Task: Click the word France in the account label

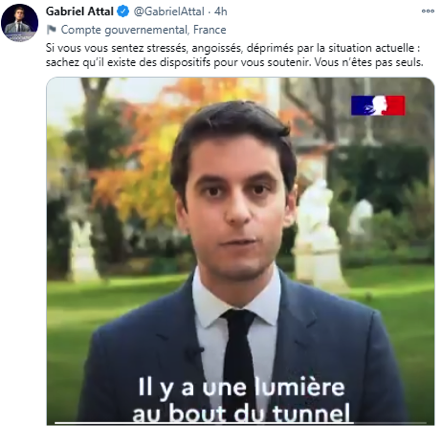Action: pos(210,30)
